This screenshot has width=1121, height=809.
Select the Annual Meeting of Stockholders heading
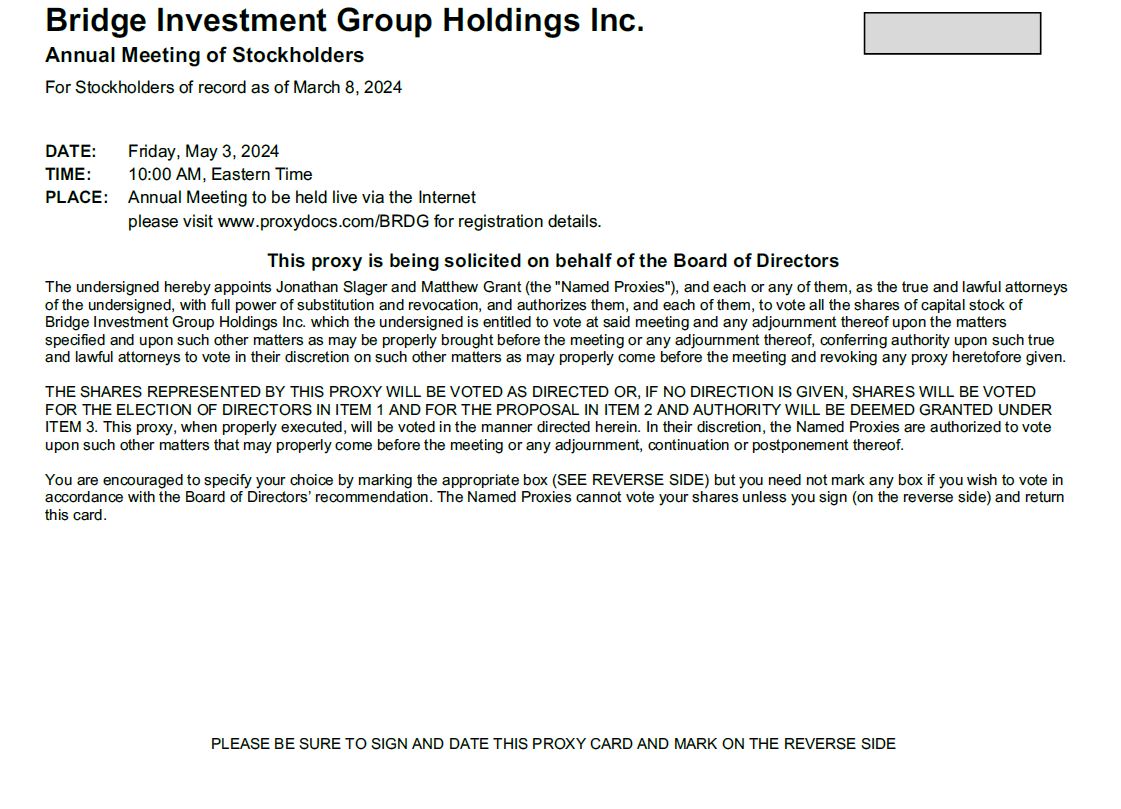(x=204, y=55)
